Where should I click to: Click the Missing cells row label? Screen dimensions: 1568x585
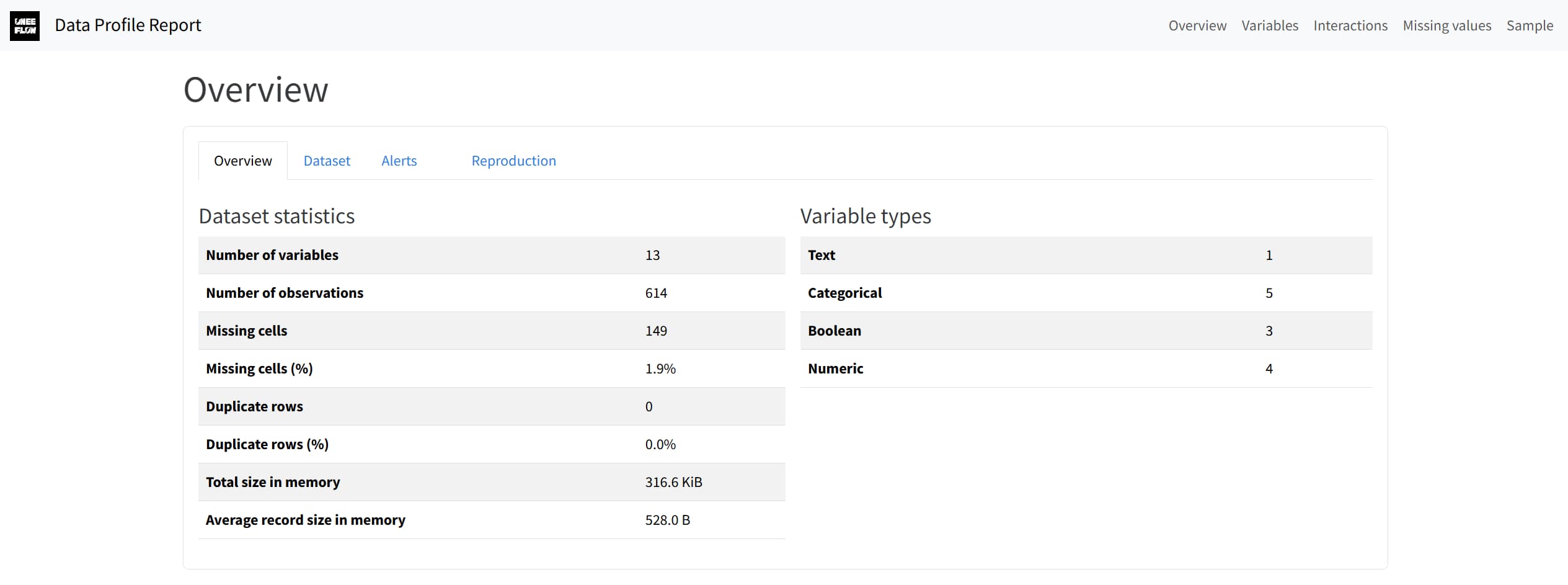point(246,331)
